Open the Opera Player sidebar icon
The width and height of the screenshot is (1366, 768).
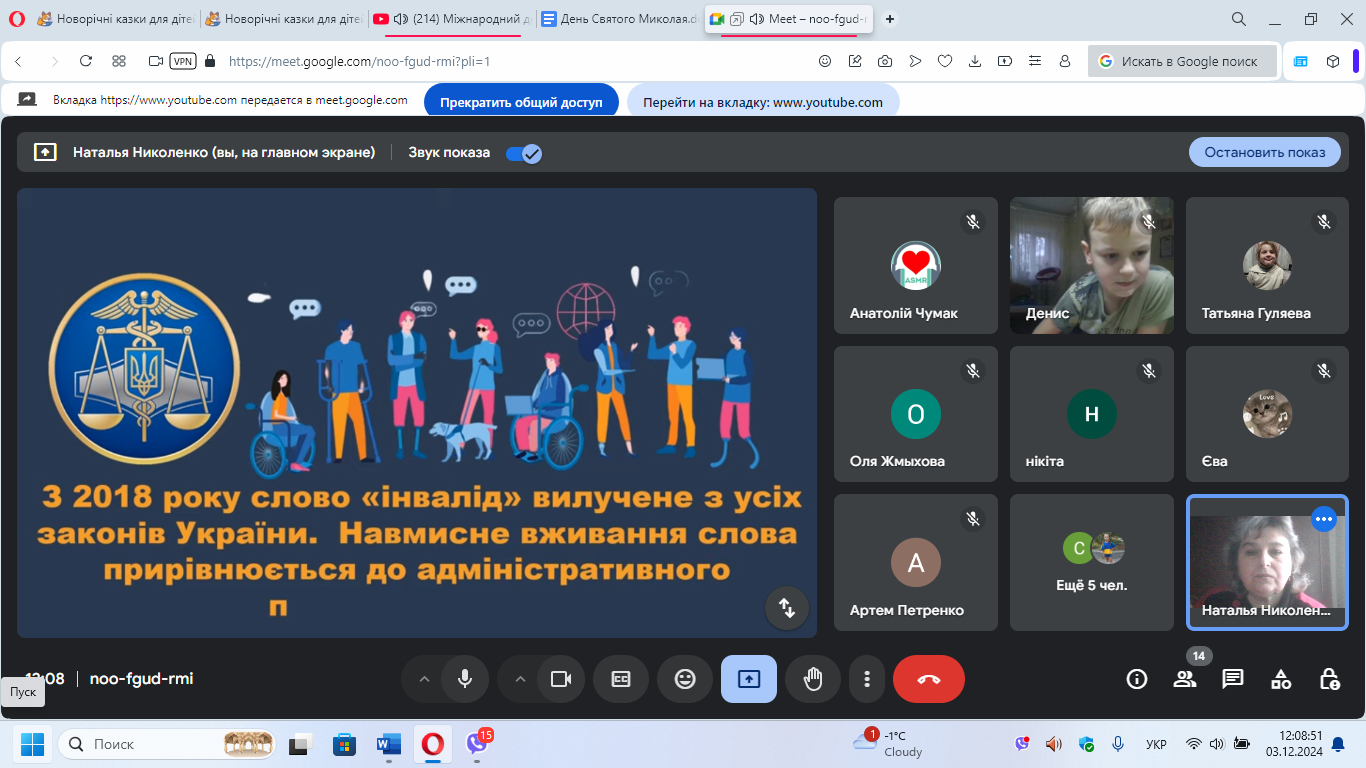(1300, 61)
